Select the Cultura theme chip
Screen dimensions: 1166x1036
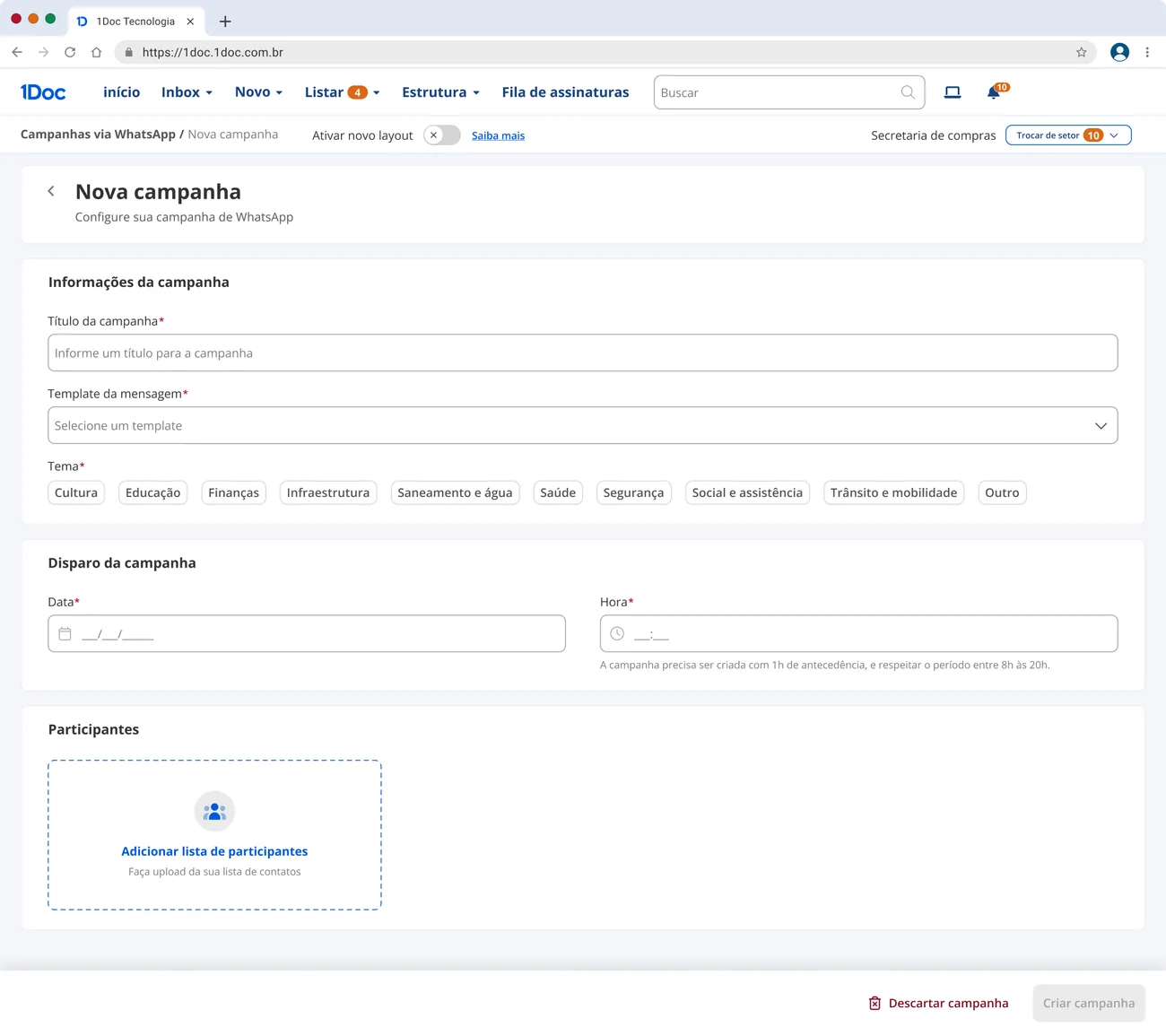[x=76, y=492]
